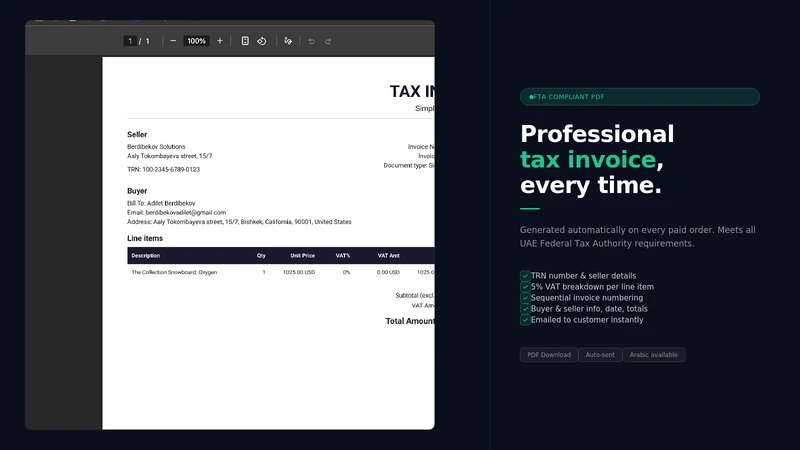The width and height of the screenshot is (800, 450).
Task: Click the 'Total Amount' label
Action: 410,321
